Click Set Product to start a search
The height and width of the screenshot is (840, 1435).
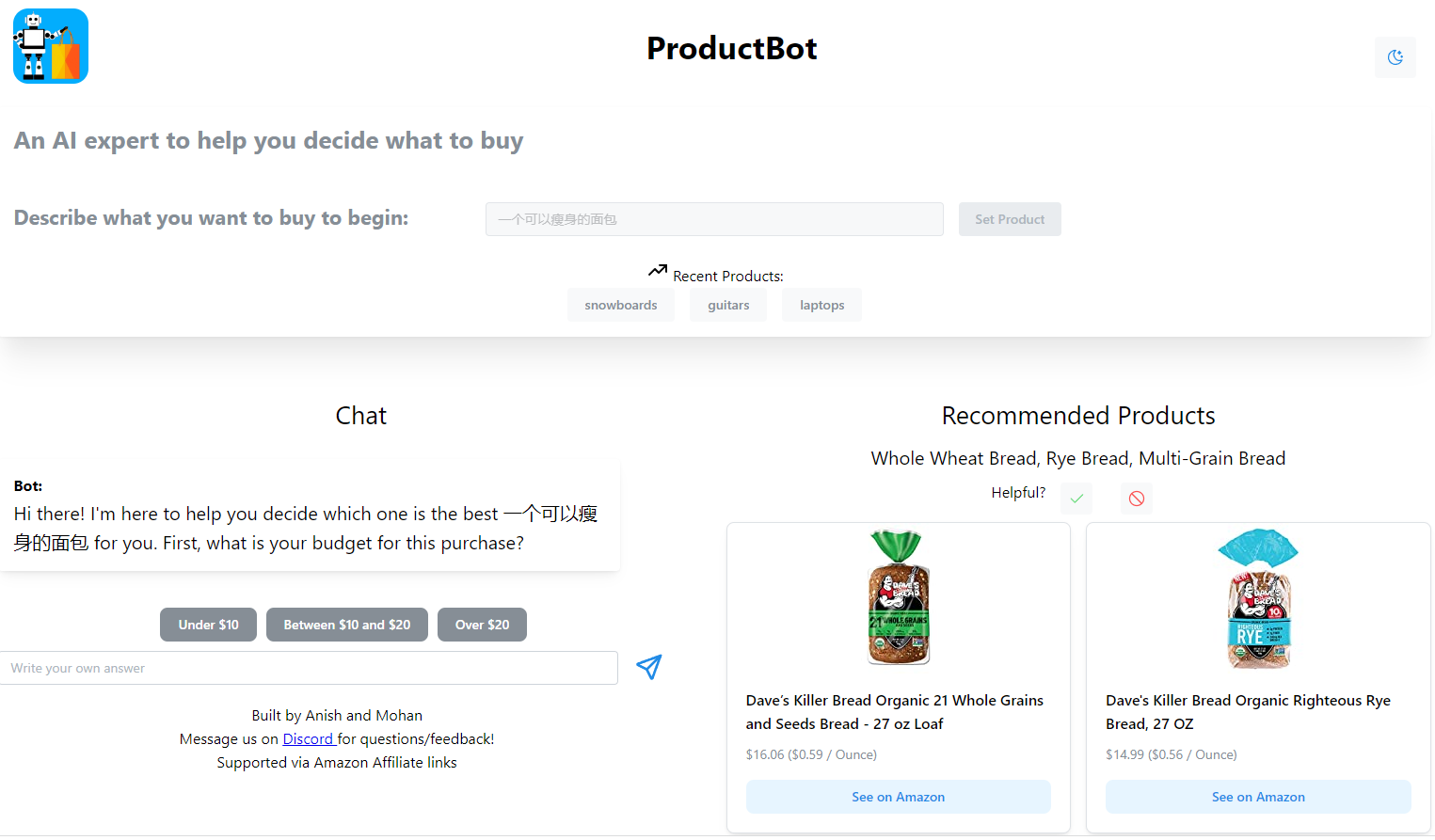pos(1010,218)
